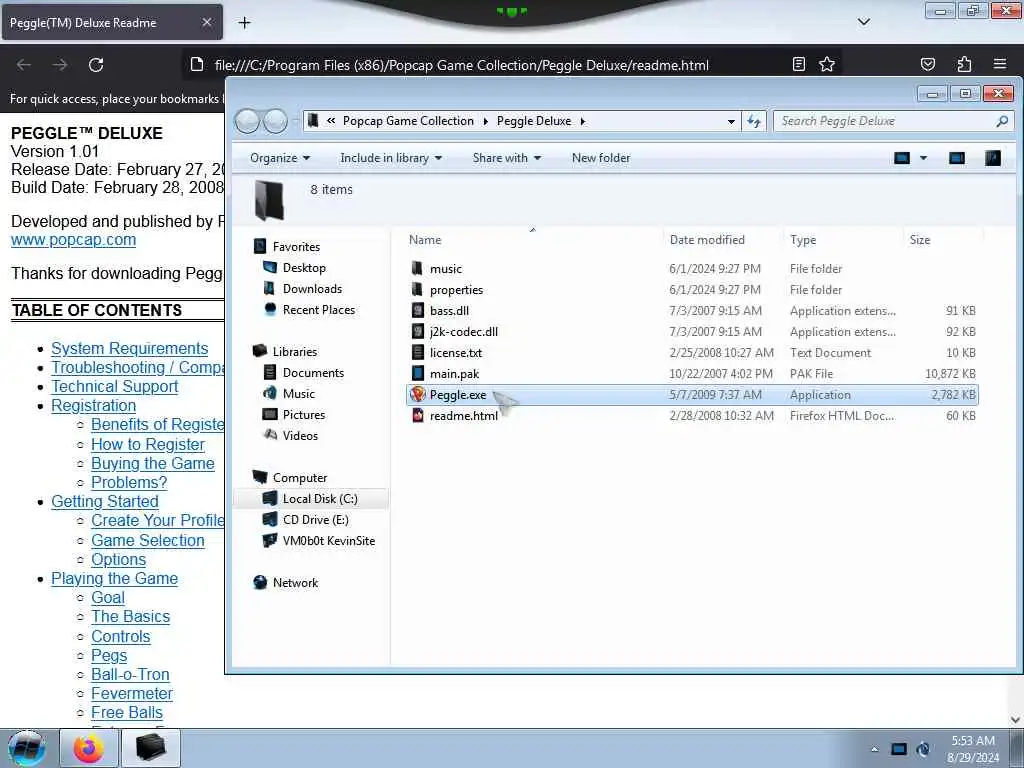Open the Include in library dropdown
The height and width of the screenshot is (768, 1024).
click(x=391, y=158)
